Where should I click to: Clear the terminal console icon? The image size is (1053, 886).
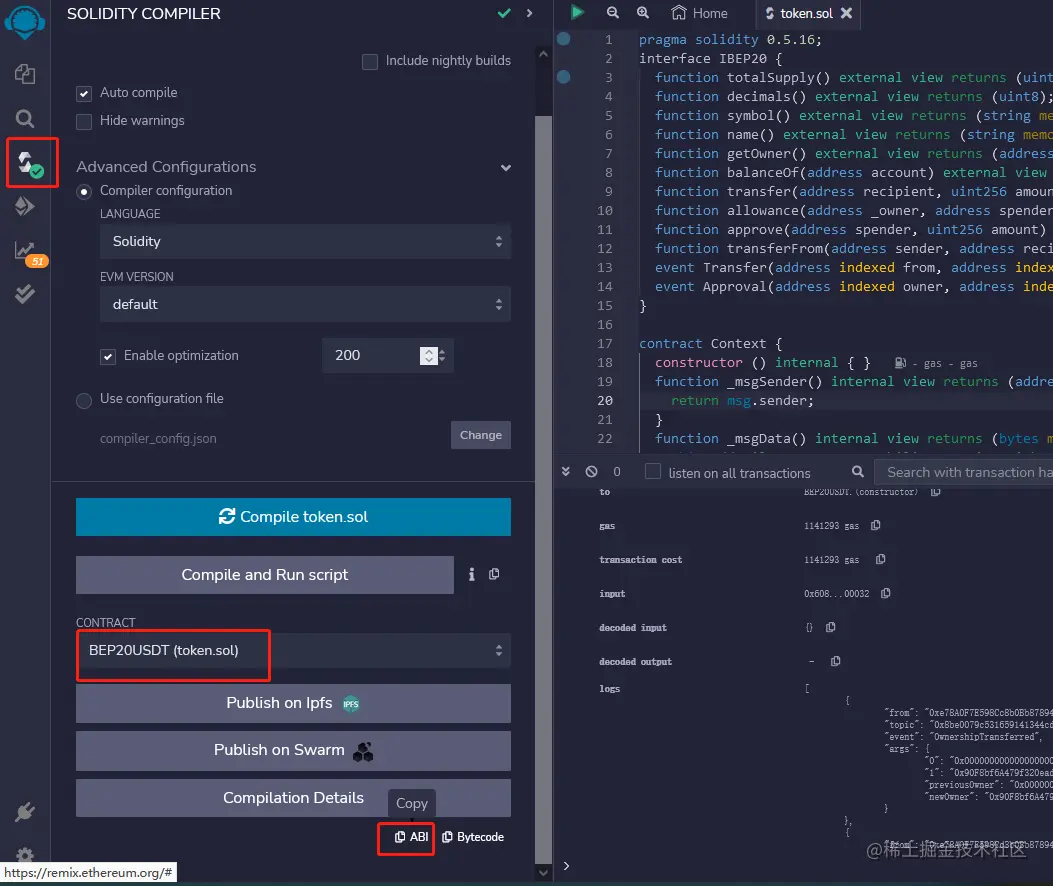[x=591, y=472]
